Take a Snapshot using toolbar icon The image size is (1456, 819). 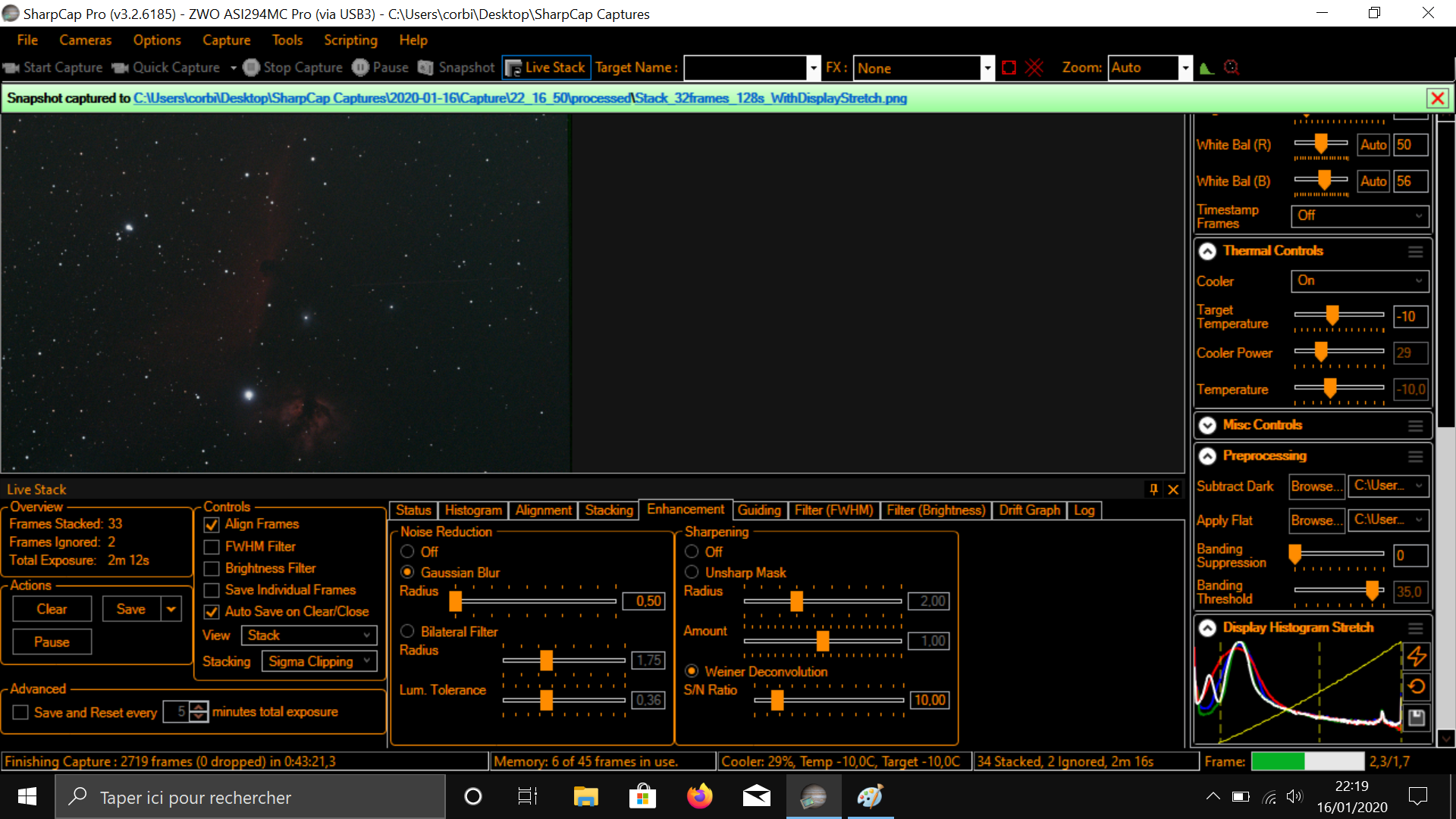pos(426,67)
